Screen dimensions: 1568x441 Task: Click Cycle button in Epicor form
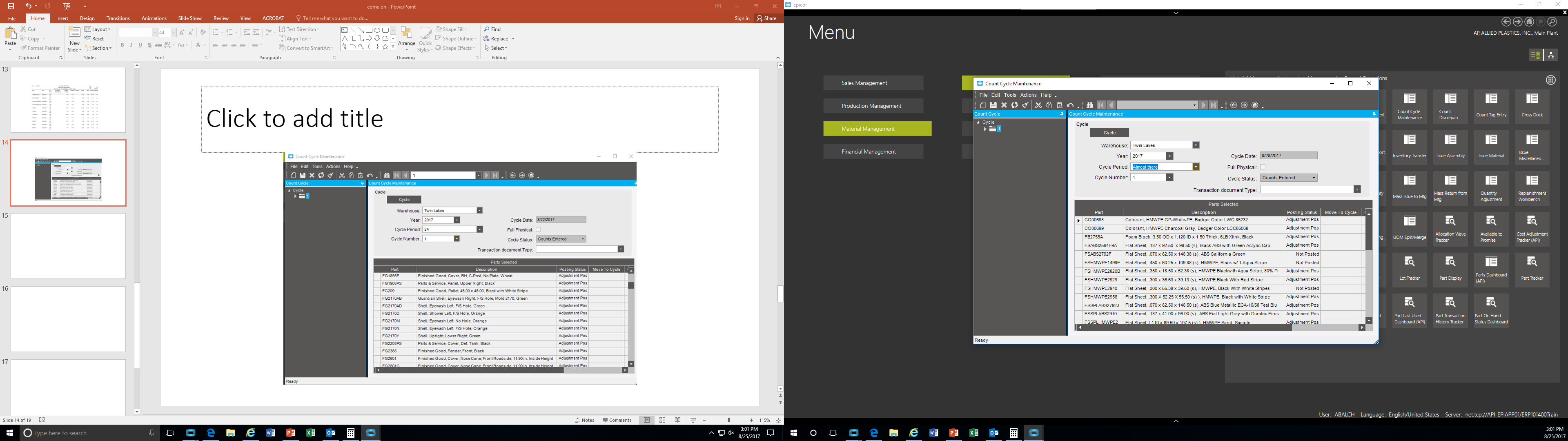(x=1109, y=133)
